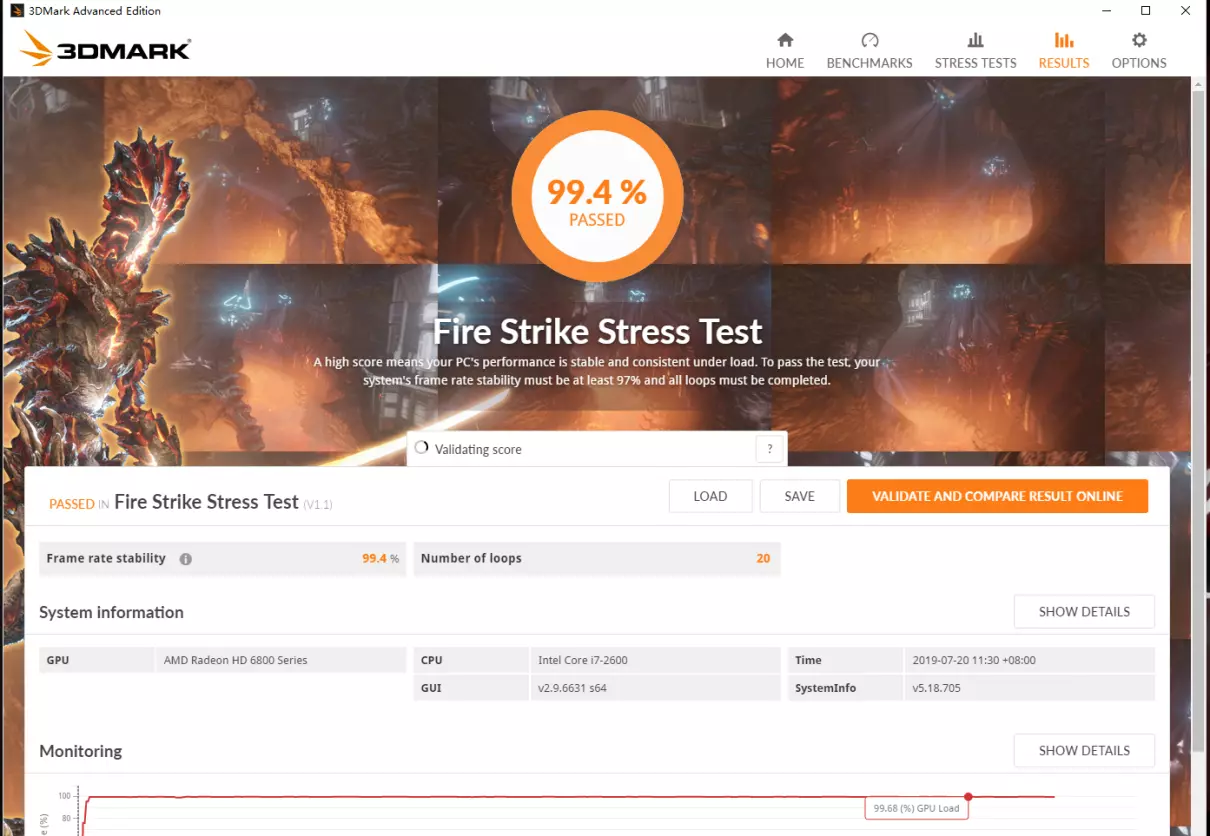Viewport: 1210px width, 836px height.
Task: Open the STRESS TESTS tab label
Action: (x=975, y=62)
